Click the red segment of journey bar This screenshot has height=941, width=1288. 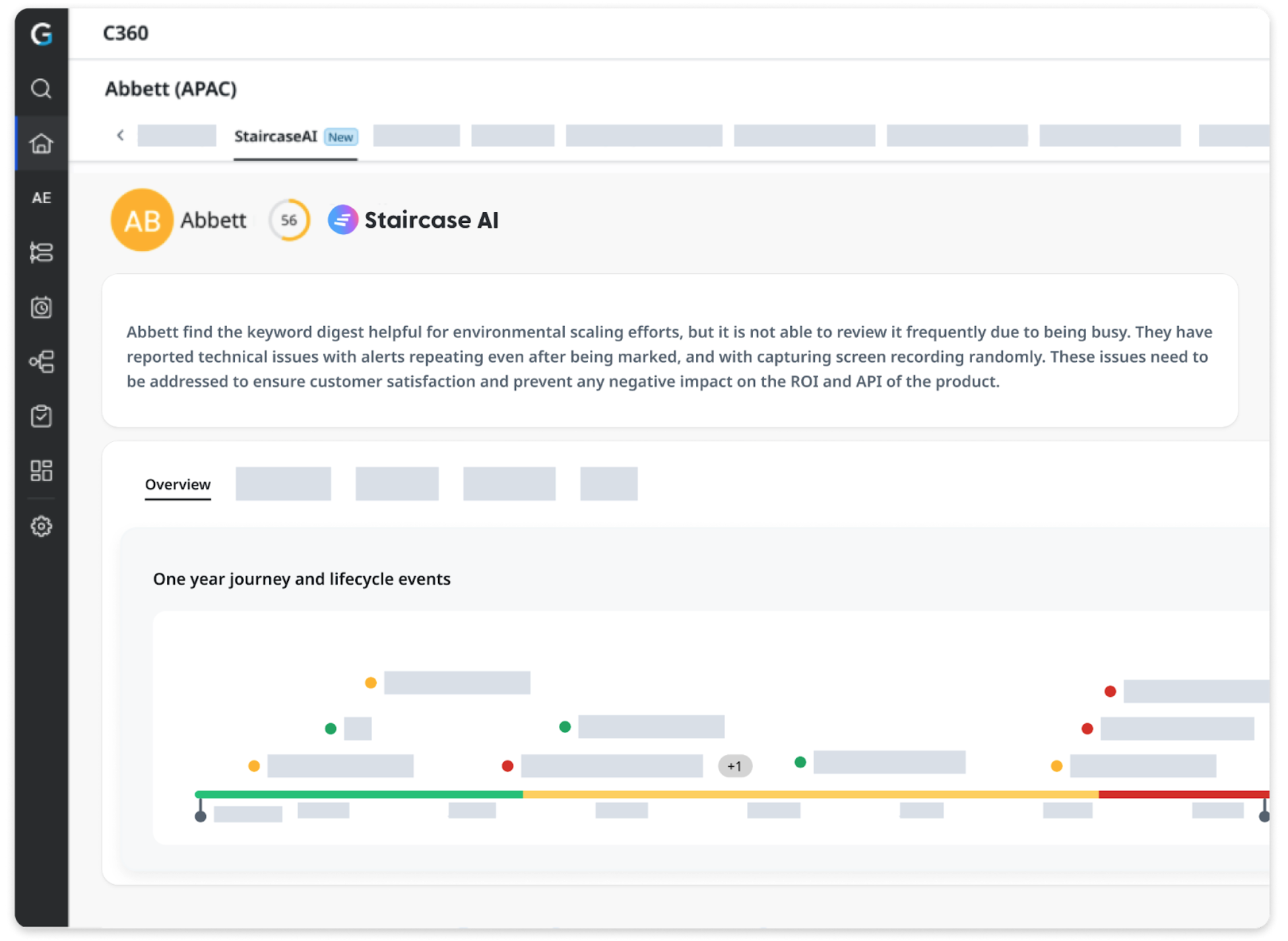coord(1184,795)
